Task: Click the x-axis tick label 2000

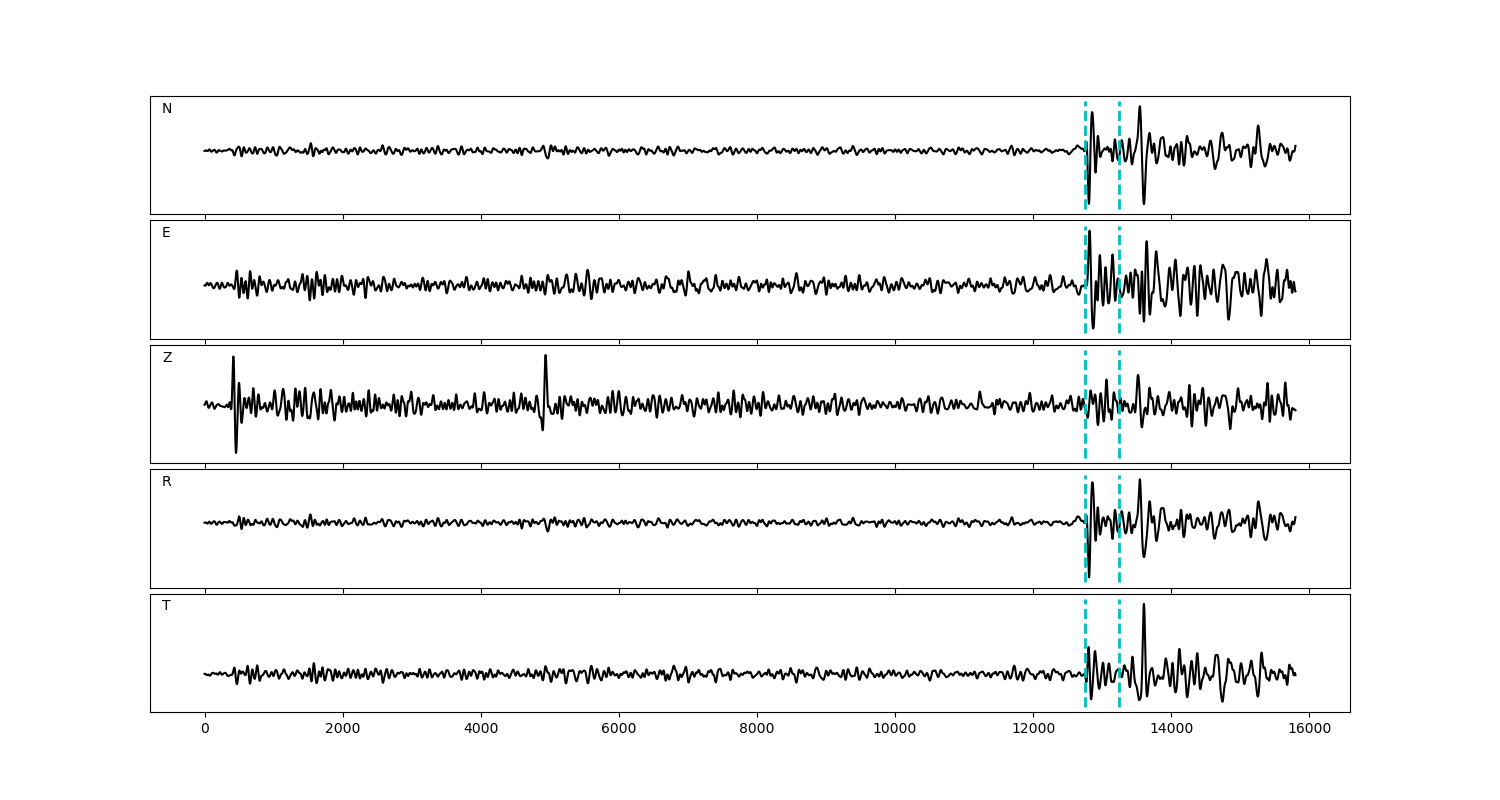Action: 343,730
